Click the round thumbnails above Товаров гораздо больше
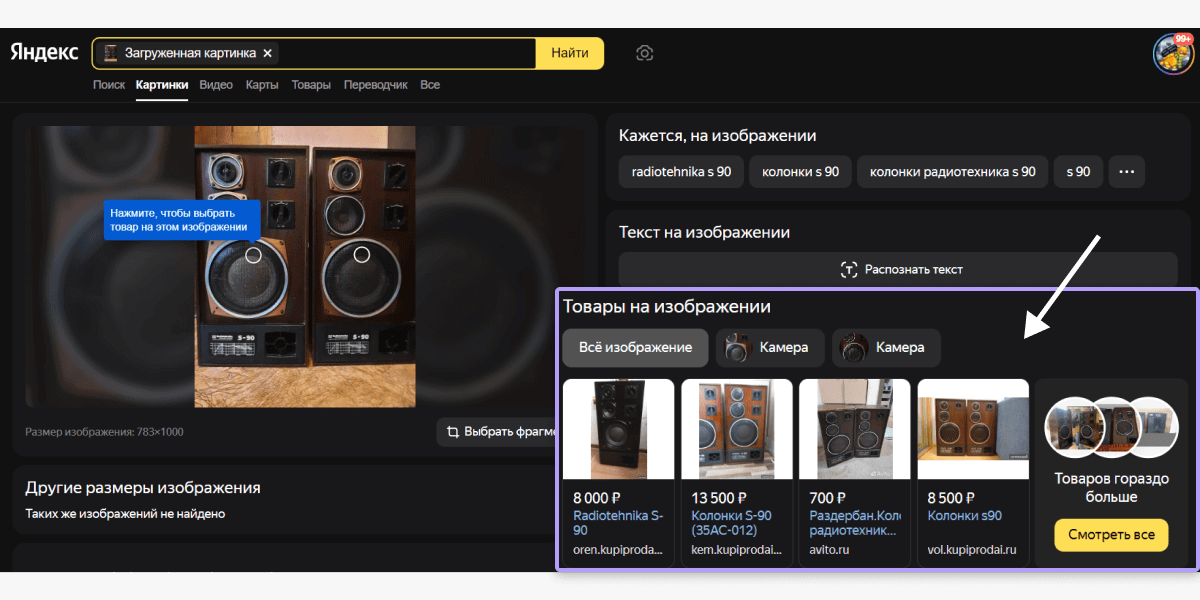 [x=1111, y=426]
